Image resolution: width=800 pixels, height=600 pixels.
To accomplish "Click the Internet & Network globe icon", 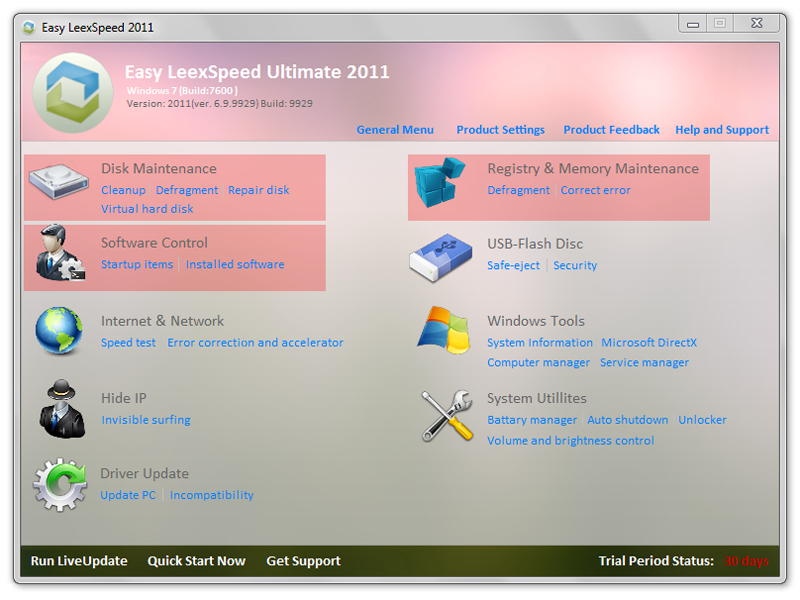I will click(x=59, y=330).
